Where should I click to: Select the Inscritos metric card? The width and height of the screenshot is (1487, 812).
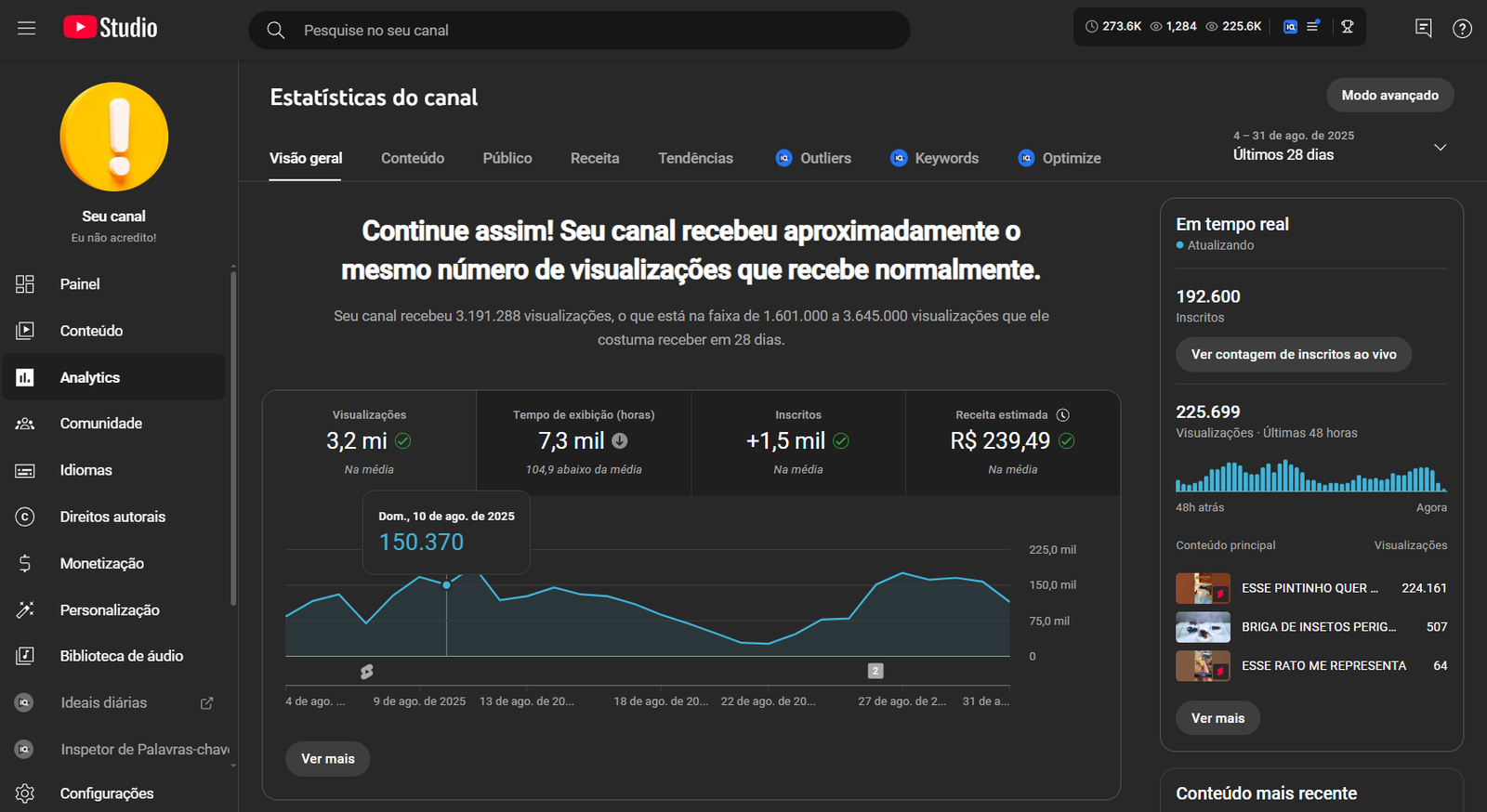pos(798,442)
